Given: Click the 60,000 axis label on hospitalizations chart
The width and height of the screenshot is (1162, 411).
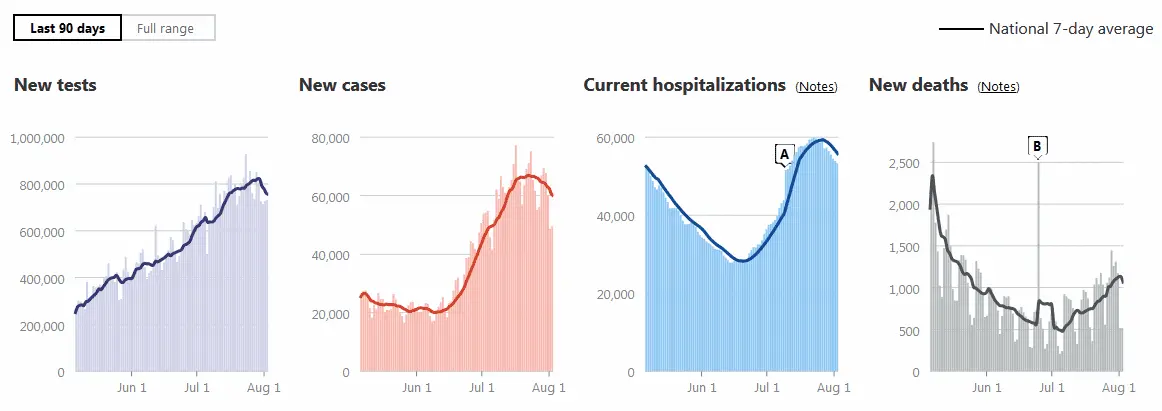Looking at the screenshot, I should tap(615, 138).
